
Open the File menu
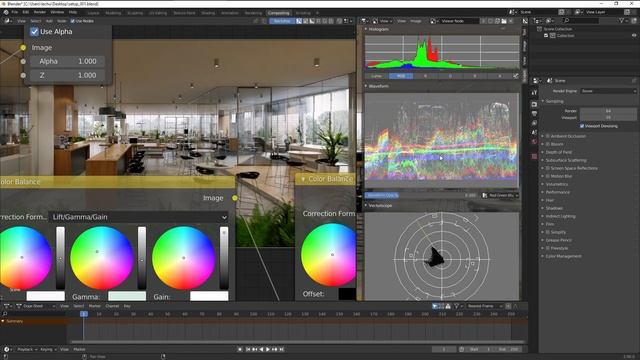15,12
